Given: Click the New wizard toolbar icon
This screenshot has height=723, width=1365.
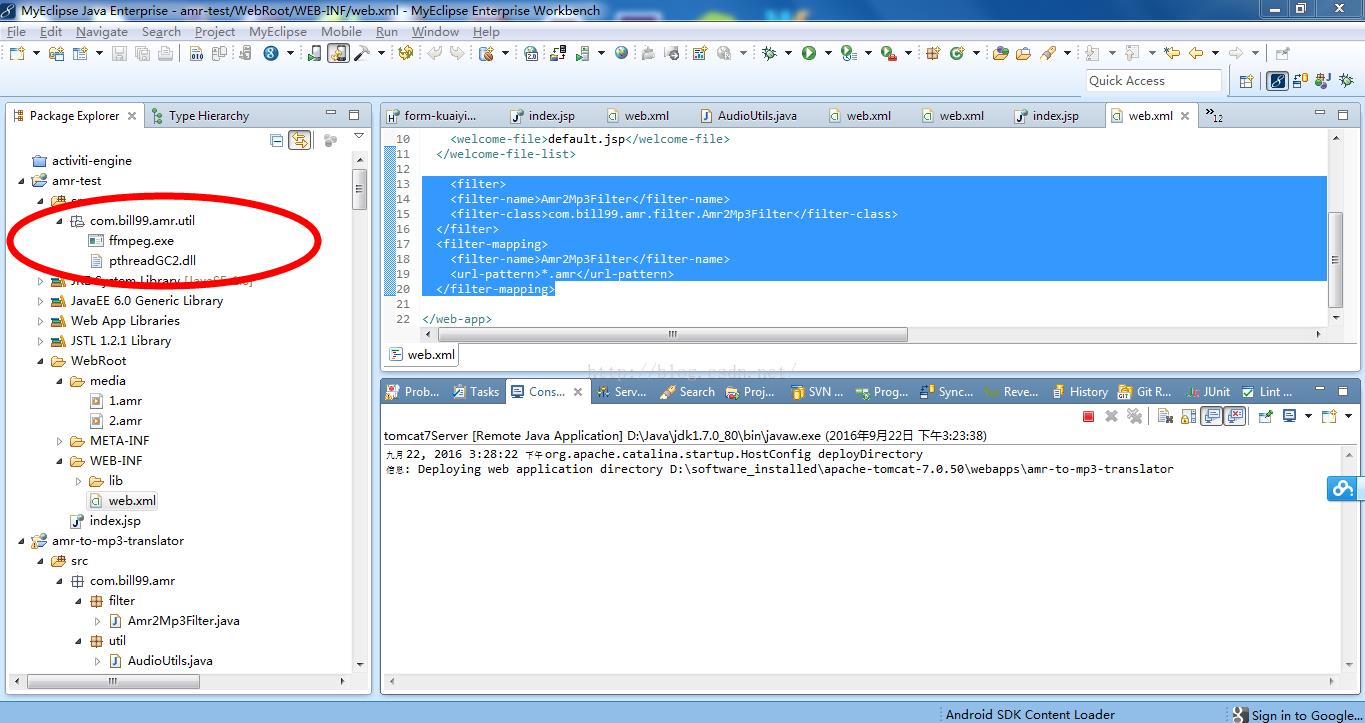Looking at the screenshot, I should 18,53.
